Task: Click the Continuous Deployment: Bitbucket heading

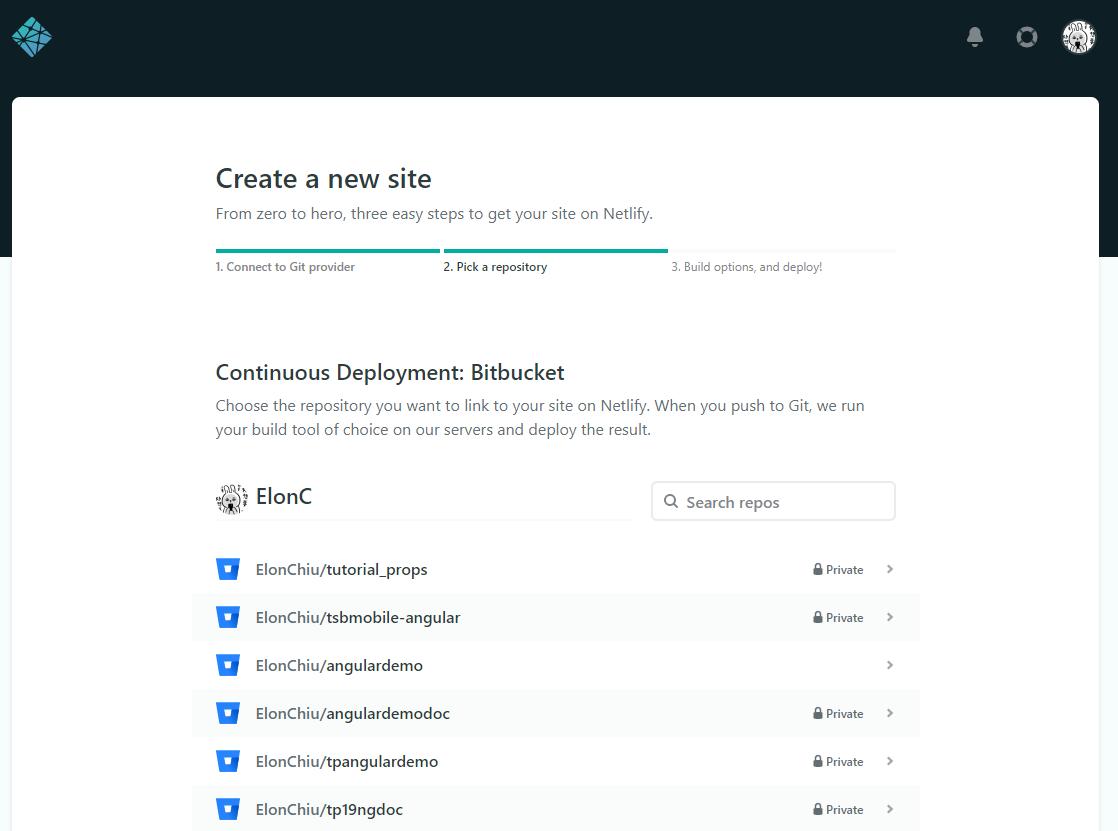Action: click(390, 372)
